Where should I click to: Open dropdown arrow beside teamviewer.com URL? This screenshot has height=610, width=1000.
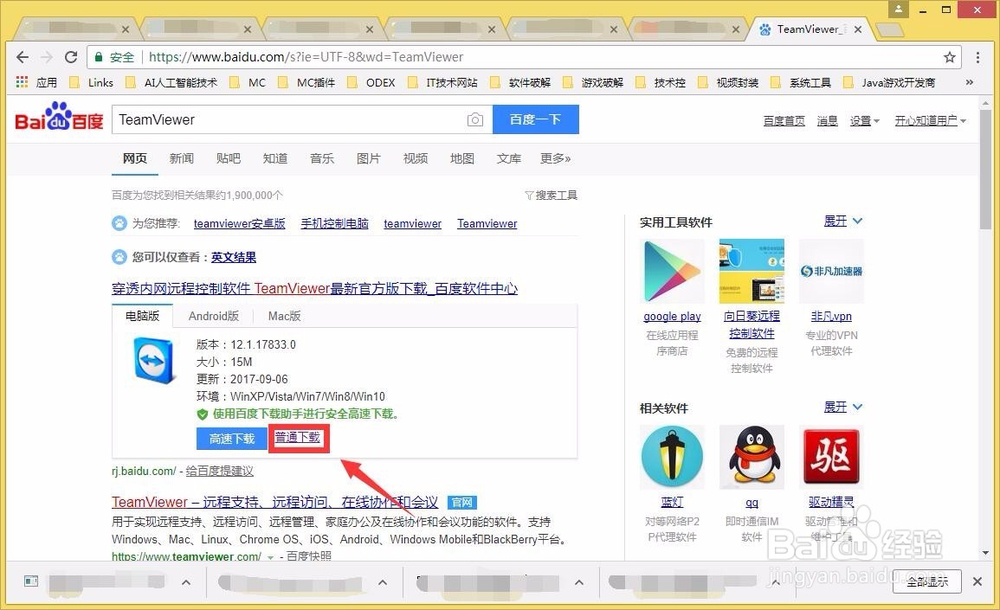pyautogui.click(x=270, y=557)
